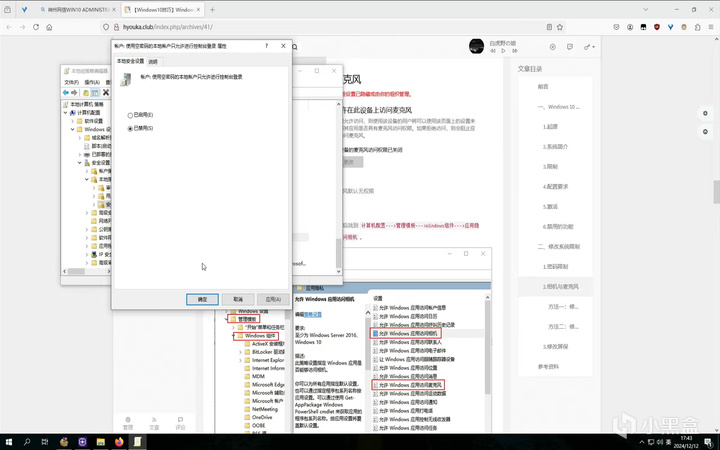Switch to the WIN10 ADMINISTRATOR search tab
Screen dimensions: 720x450
tap(78, 10)
